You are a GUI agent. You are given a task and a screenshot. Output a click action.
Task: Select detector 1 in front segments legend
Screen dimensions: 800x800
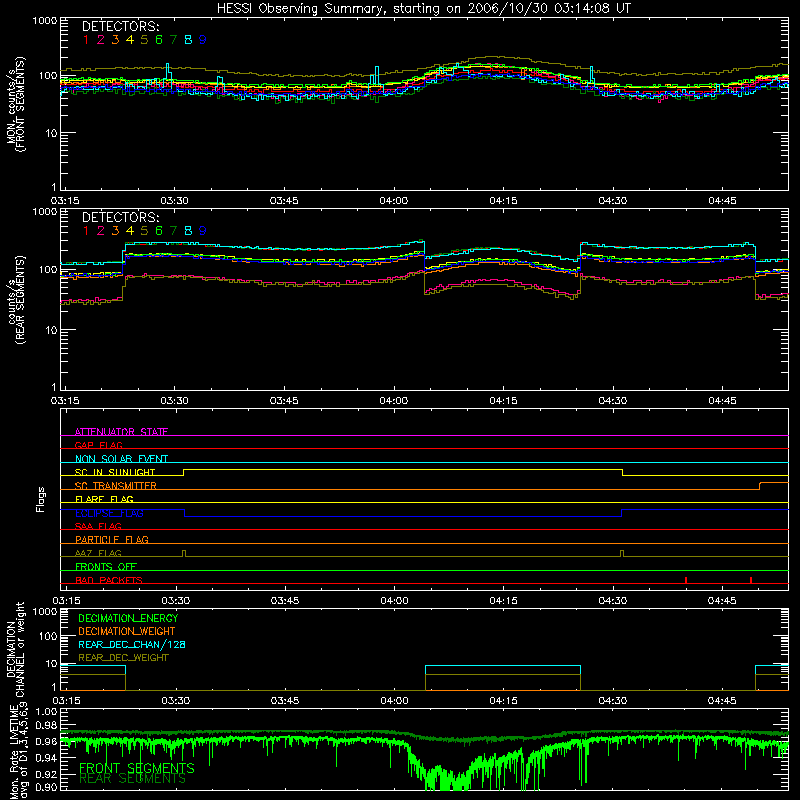point(86,40)
